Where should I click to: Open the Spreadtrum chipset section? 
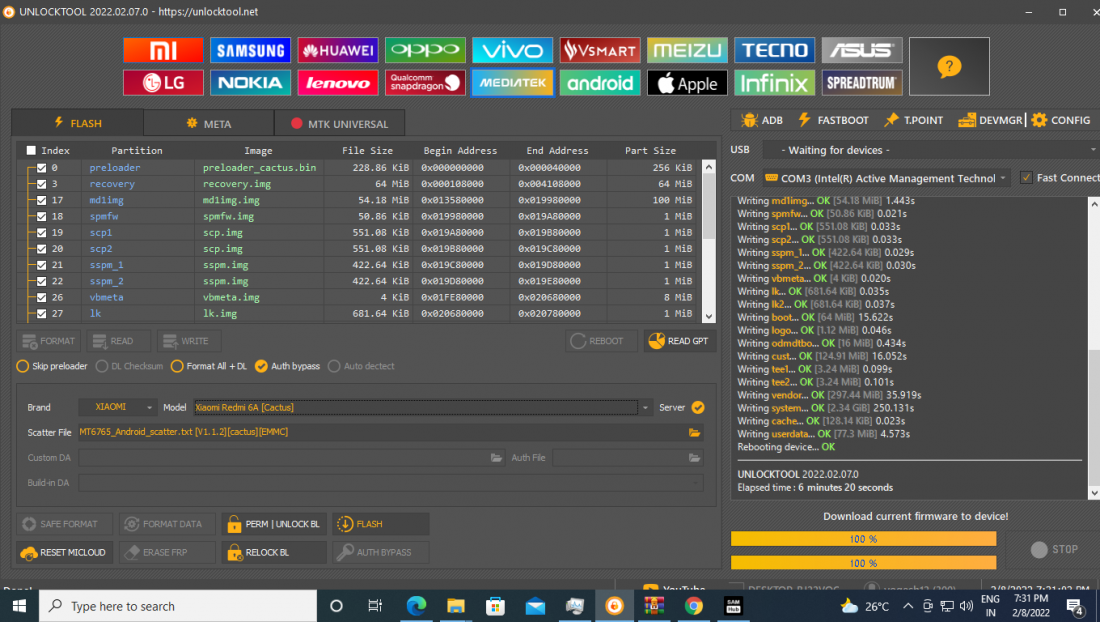click(x=861, y=83)
